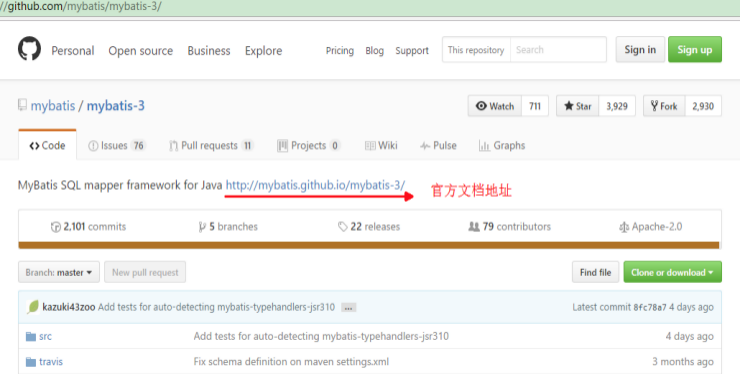View the 2,930 forks count
This screenshot has height=376, width=742.
coord(703,106)
